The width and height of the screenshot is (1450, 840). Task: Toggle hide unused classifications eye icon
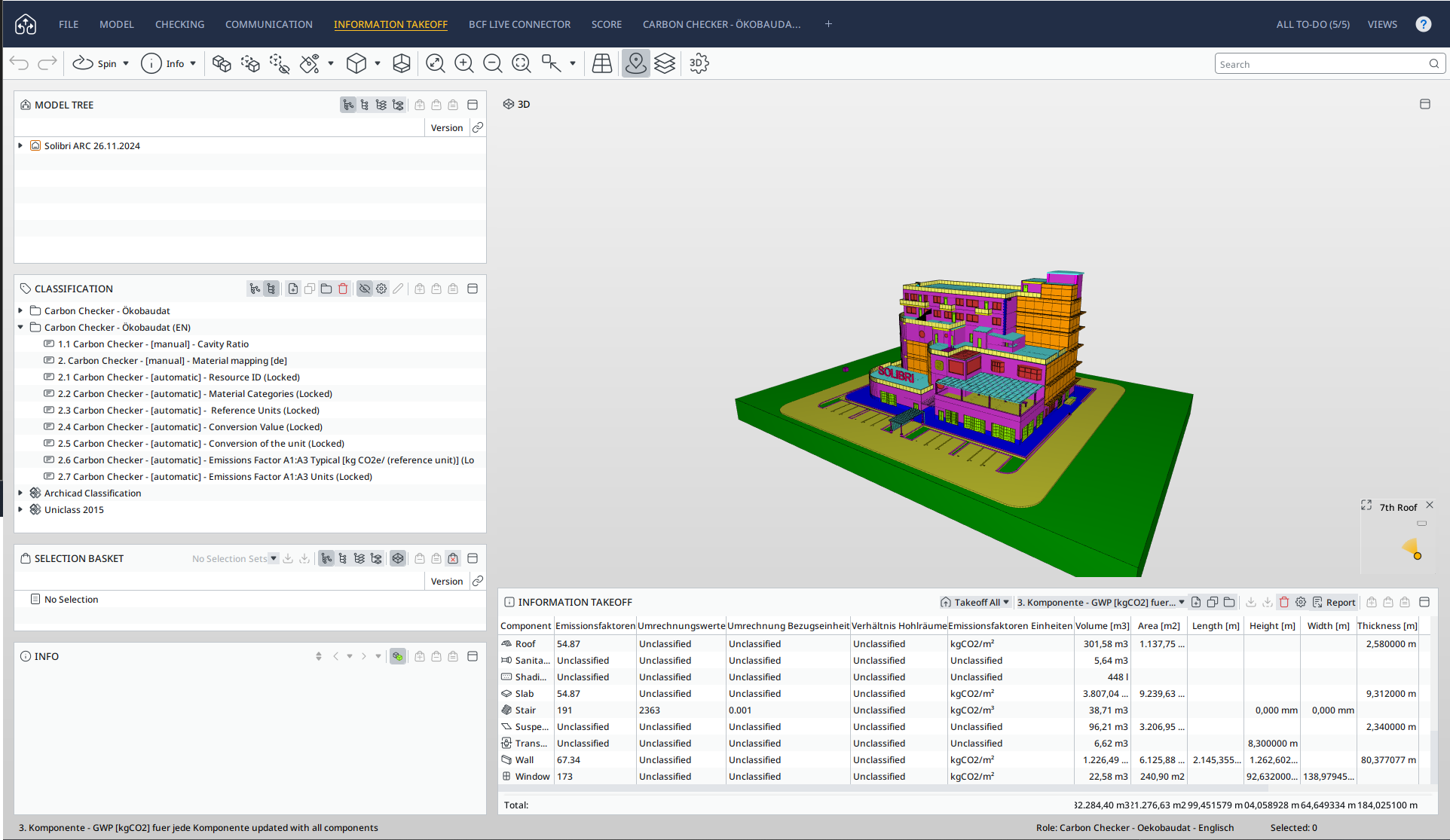(365, 289)
